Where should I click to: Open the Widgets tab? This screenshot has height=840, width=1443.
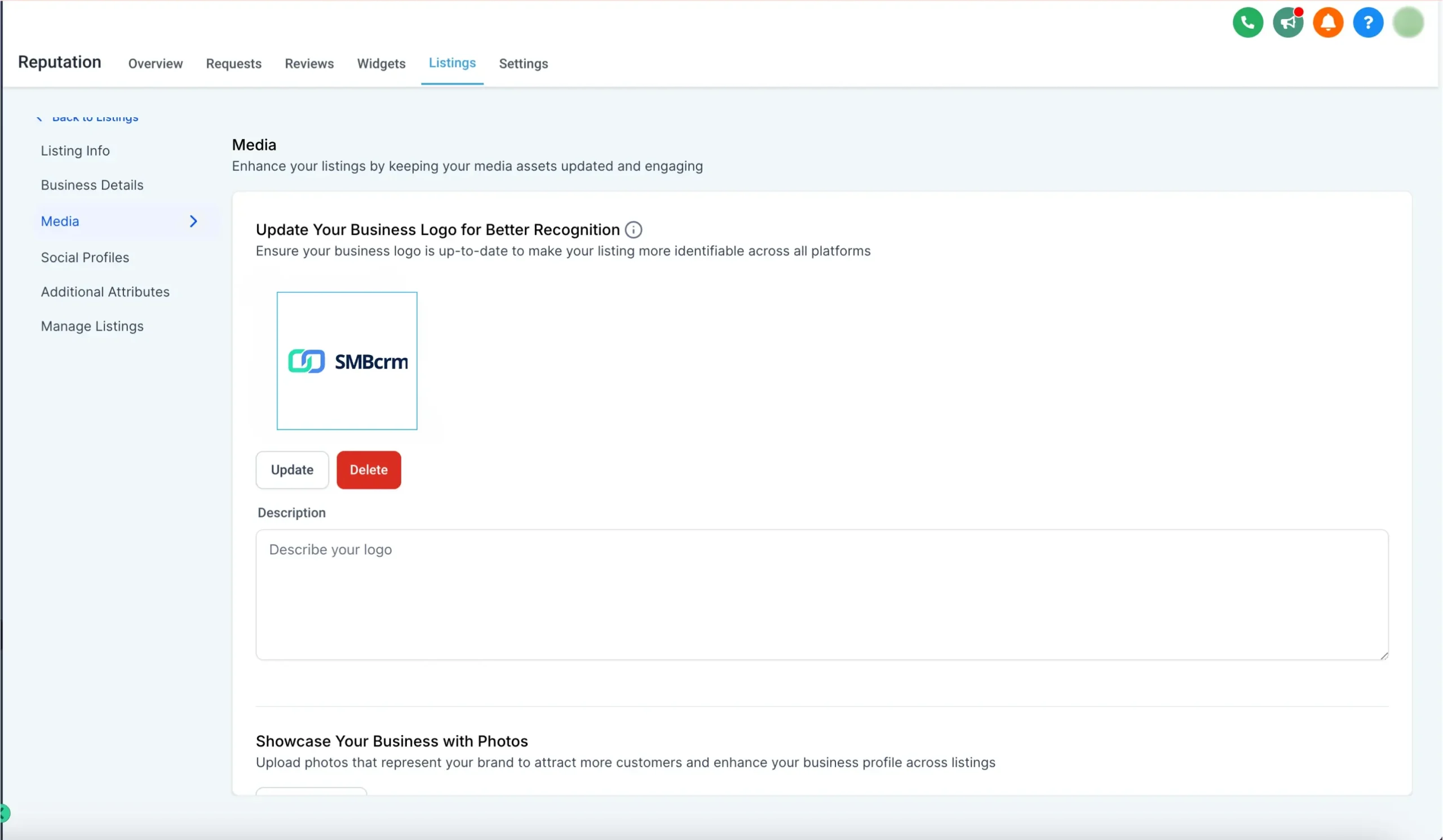382,64
